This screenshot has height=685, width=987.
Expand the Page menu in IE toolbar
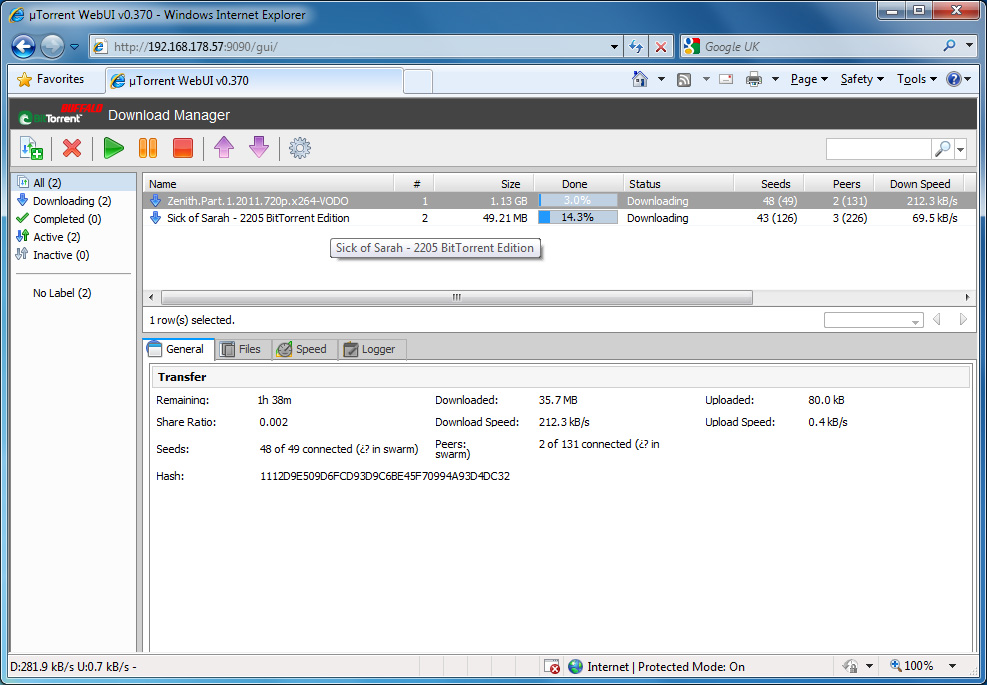pyautogui.click(x=808, y=79)
